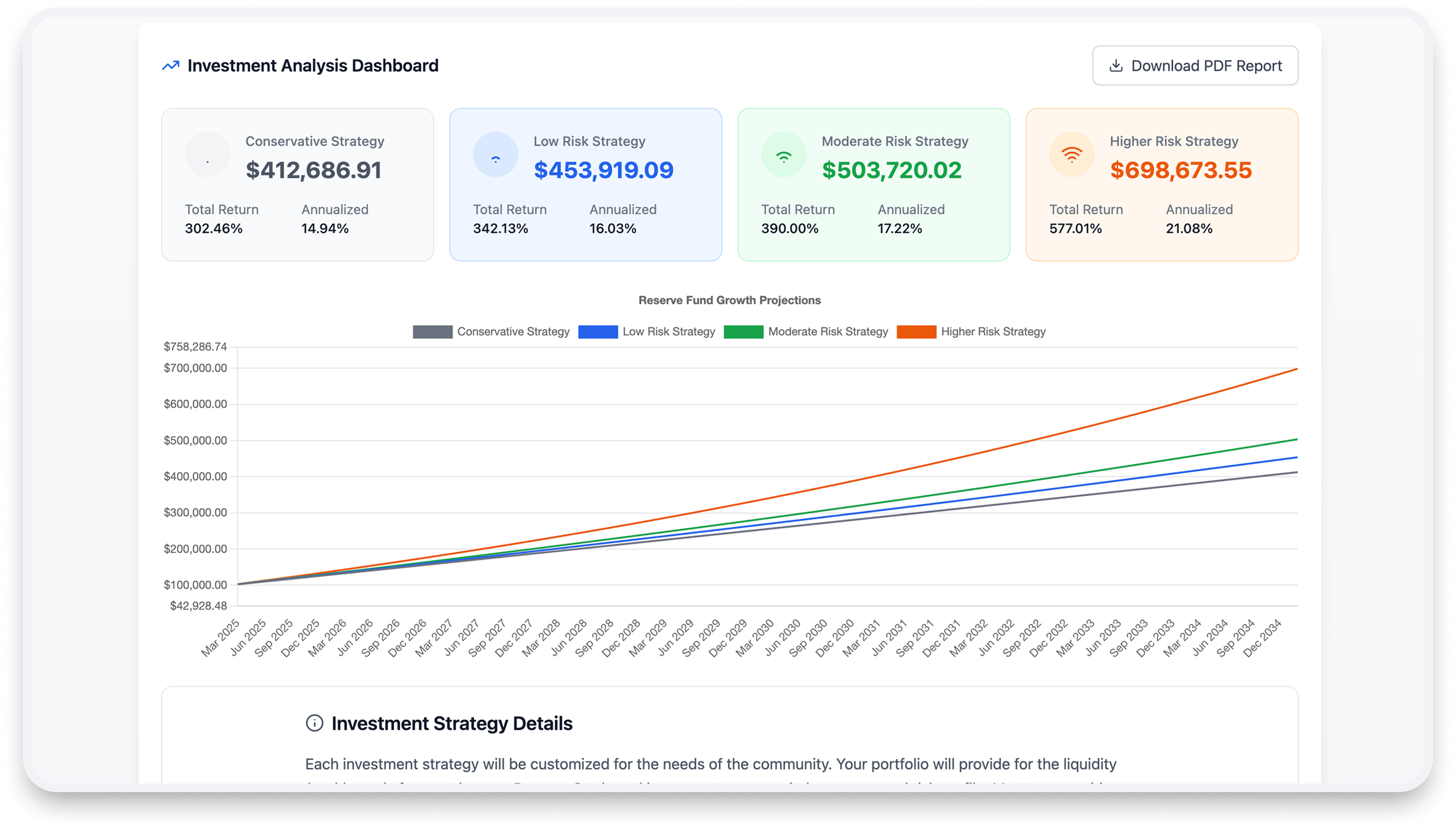Screen dimensions: 1456x830
Task: Toggle Moderate Risk Strategy green legend swatch
Action: pyautogui.click(x=743, y=332)
